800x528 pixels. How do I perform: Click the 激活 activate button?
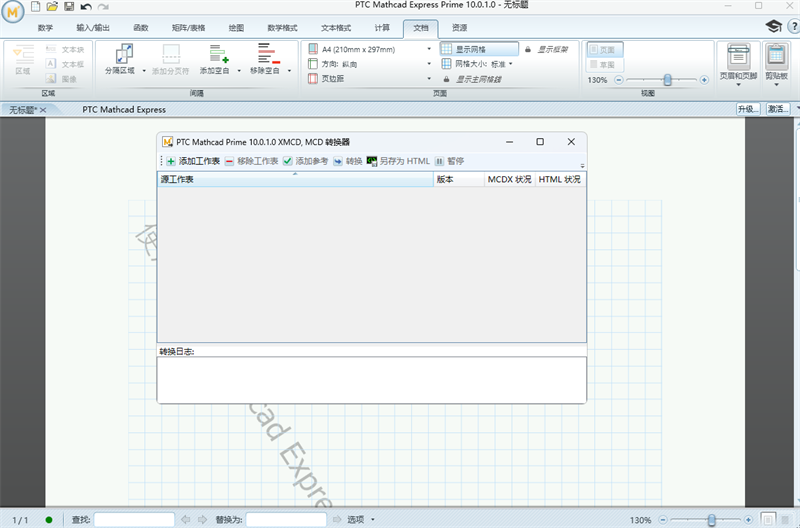point(778,109)
